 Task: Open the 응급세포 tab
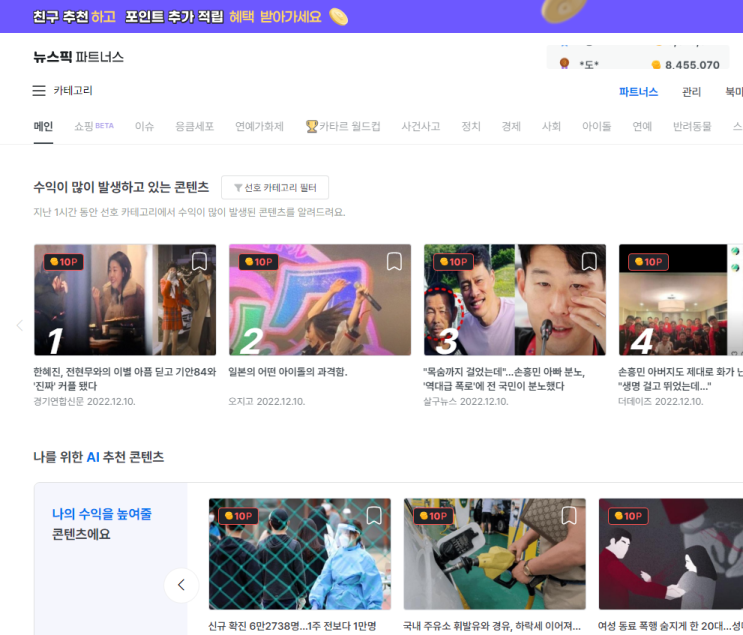click(x=195, y=127)
